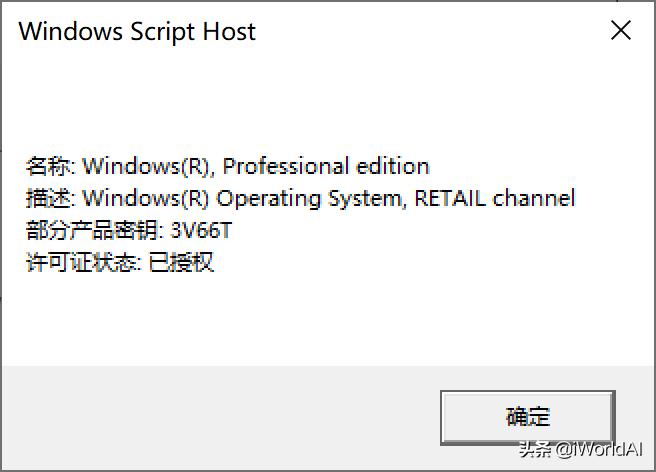Viewport: 656px width, 472px height.
Task: Close the Windows Script Host dialog
Action: coord(620,31)
